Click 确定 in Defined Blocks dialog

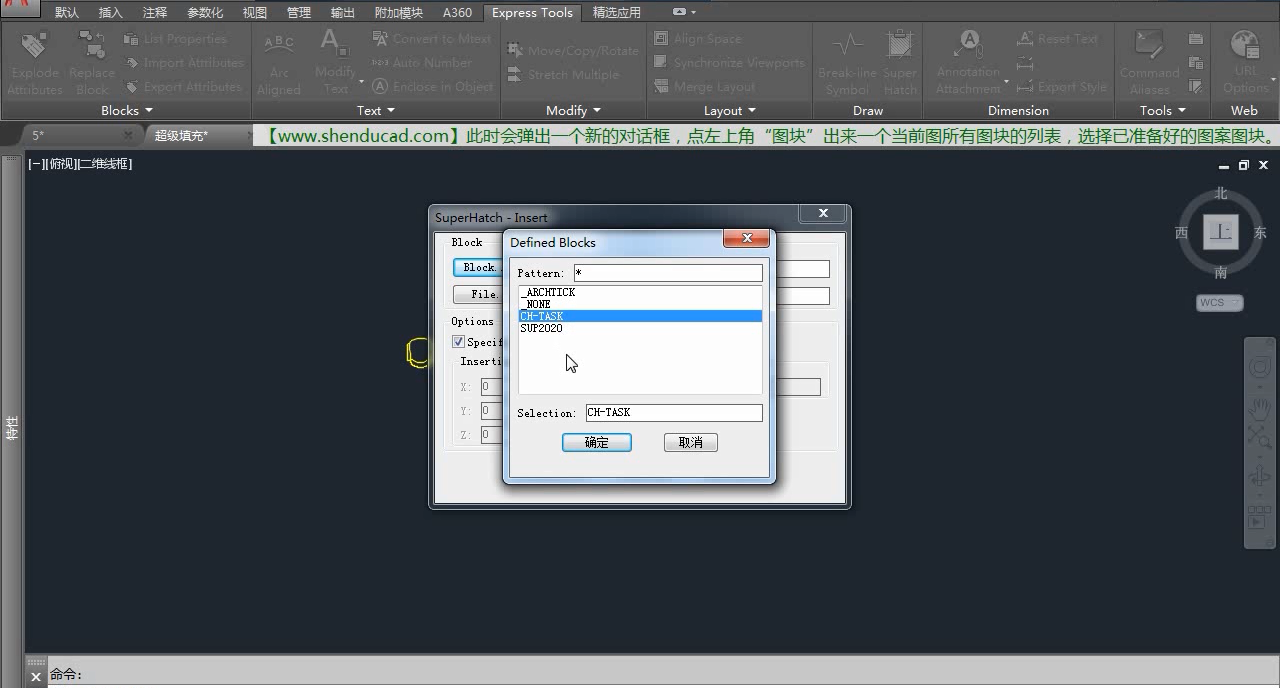coord(597,442)
